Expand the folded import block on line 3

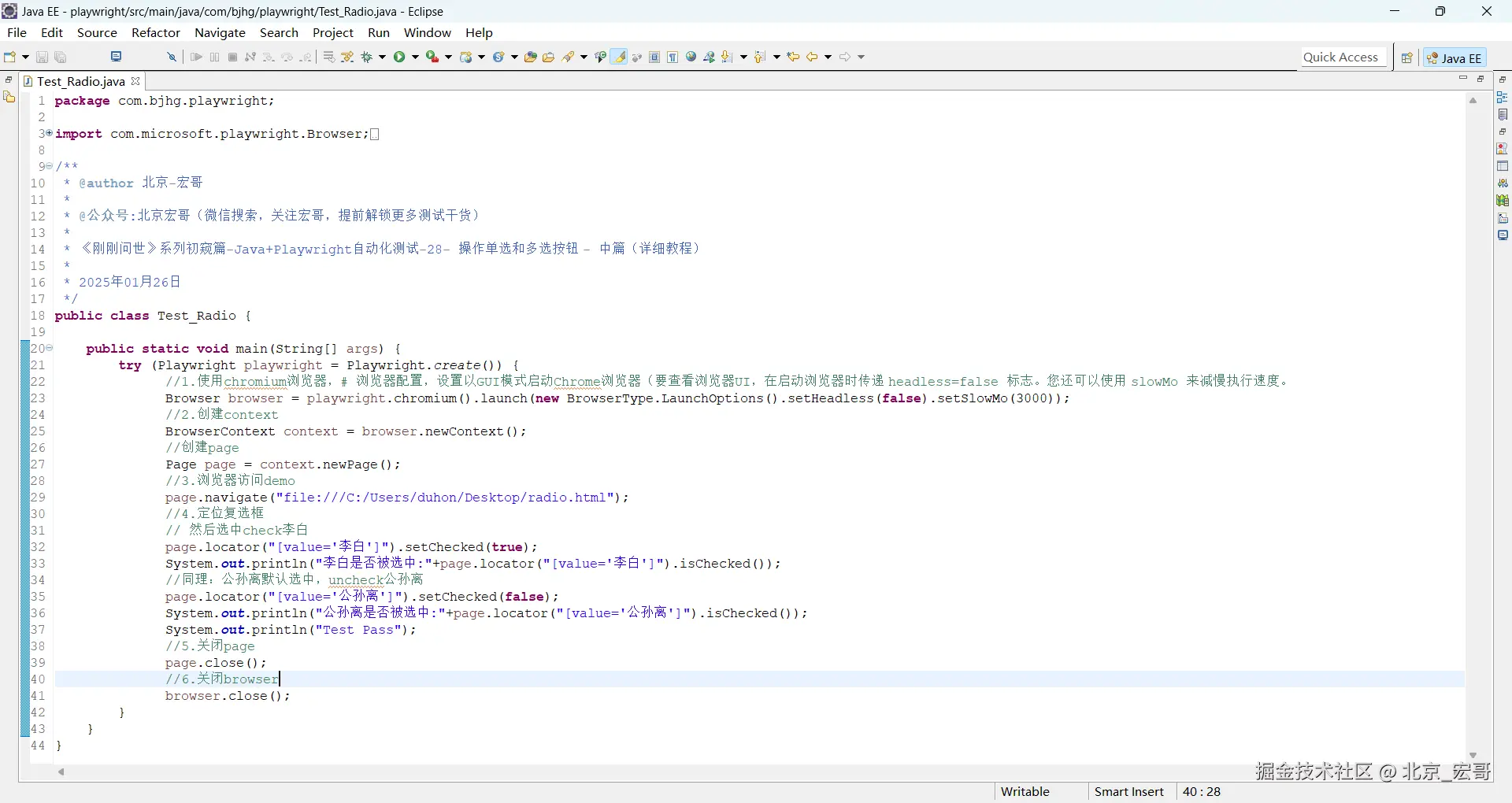[49, 133]
